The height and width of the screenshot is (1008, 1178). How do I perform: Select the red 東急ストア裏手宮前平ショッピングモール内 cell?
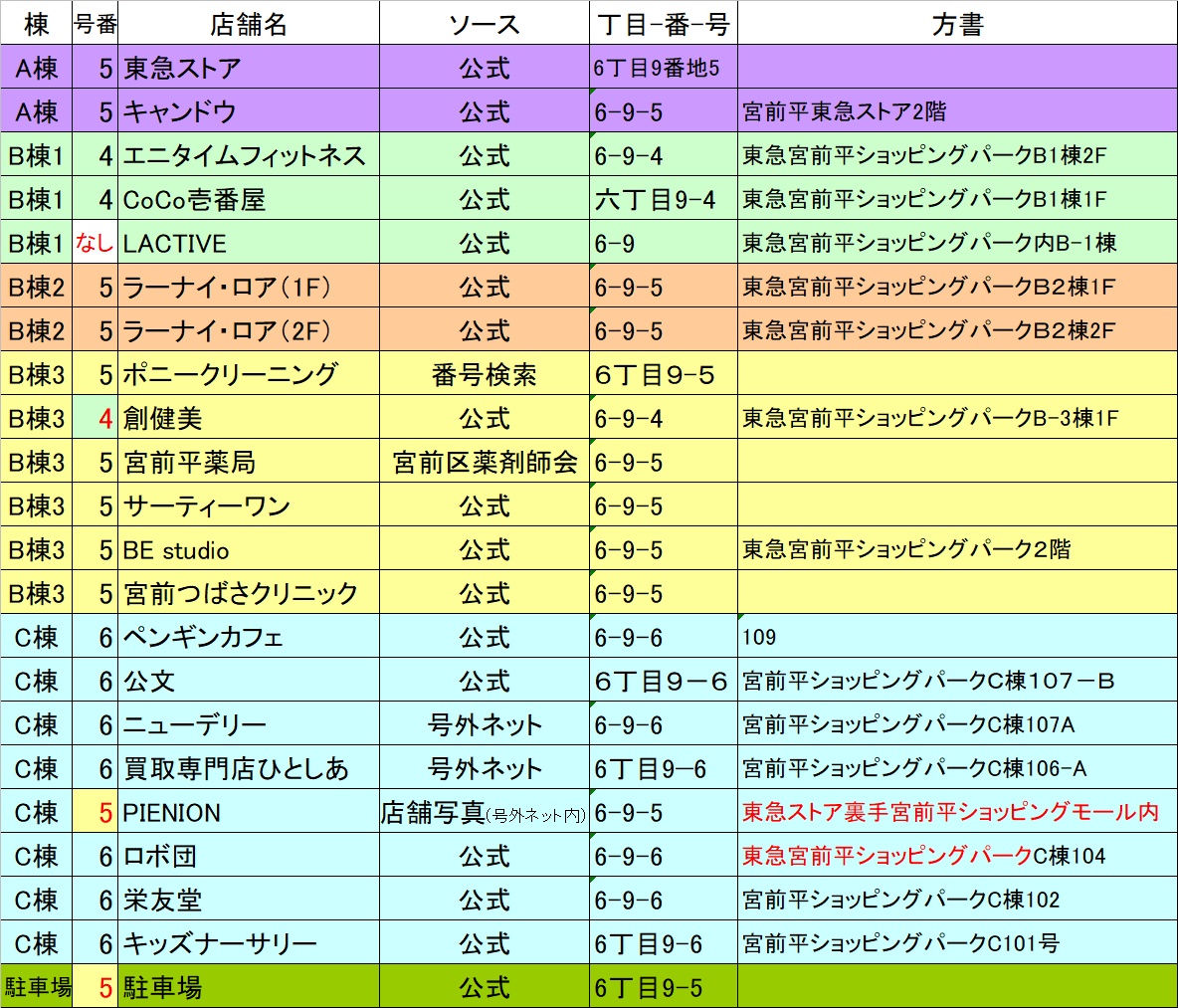pyautogui.click(x=958, y=811)
